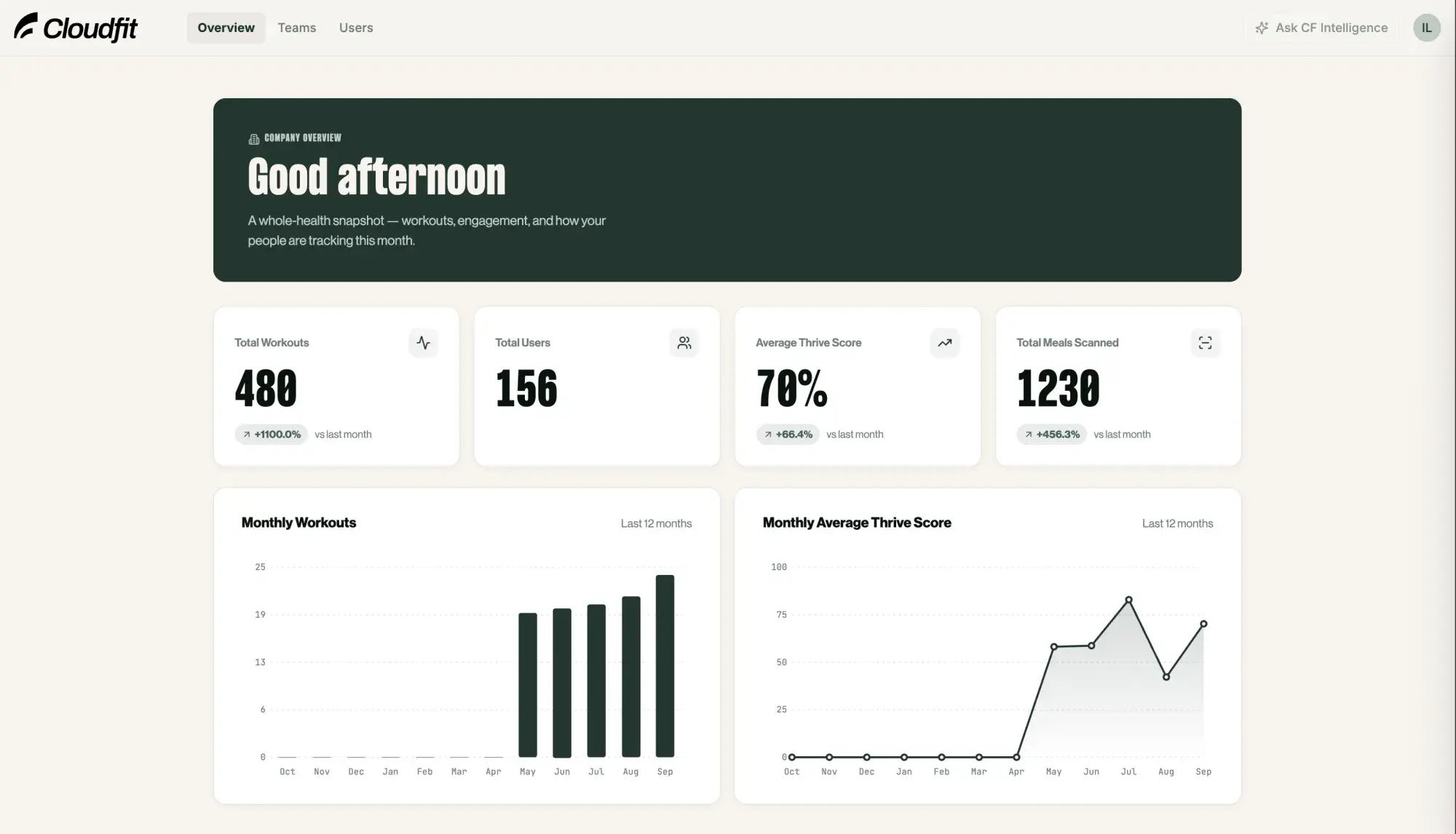This screenshot has width=1456, height=834.
Task: Click the sparkle icon beside Ask CF Intelligence
Action: pyautogui.click(x=1262, y=28)
